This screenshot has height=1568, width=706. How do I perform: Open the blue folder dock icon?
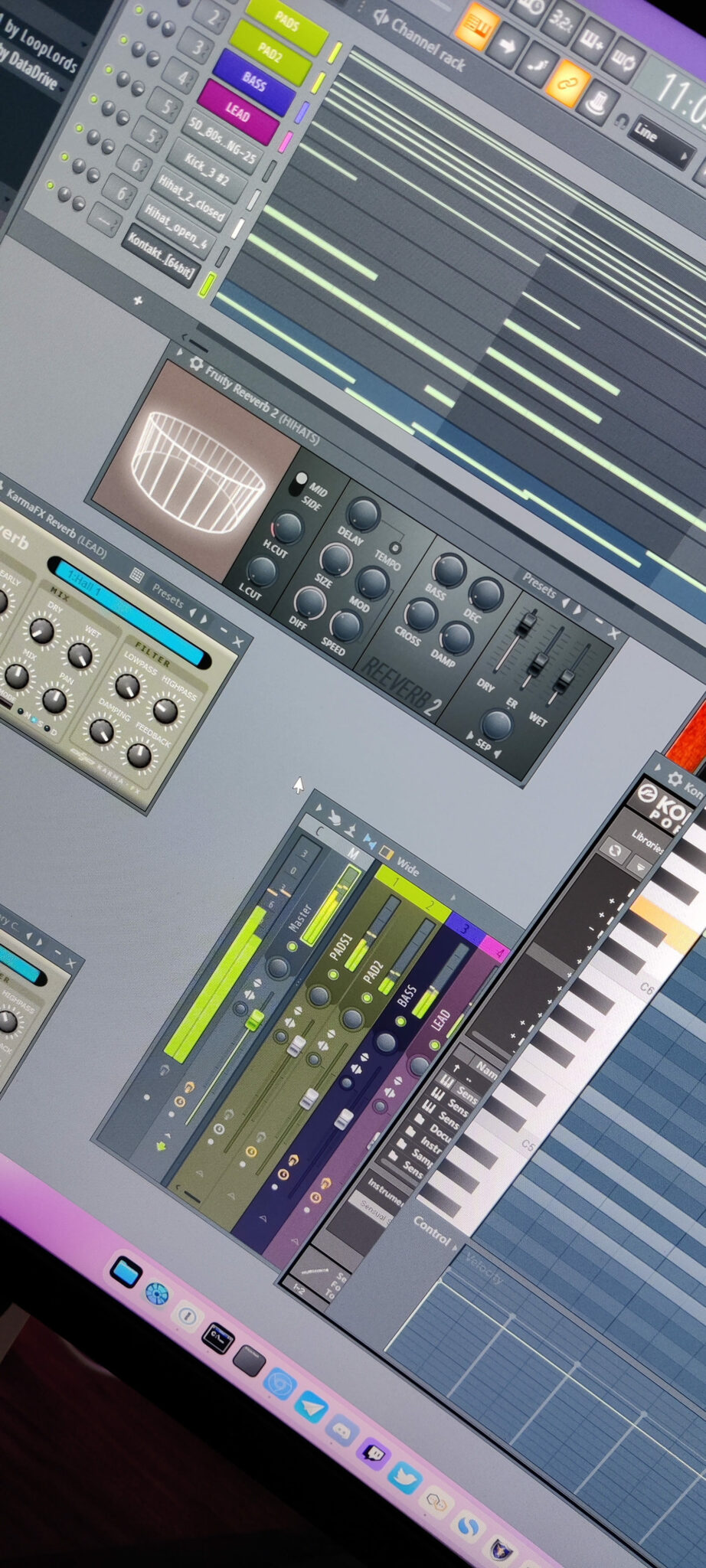pyautogui.click(x=126, y=1272)
